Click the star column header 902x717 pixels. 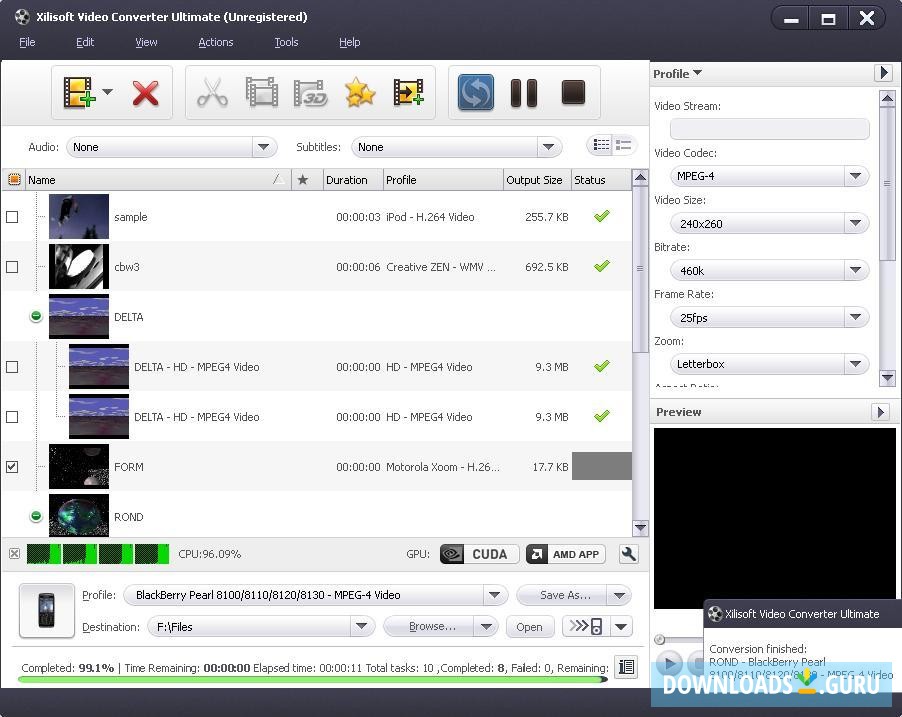coord(303,180)
